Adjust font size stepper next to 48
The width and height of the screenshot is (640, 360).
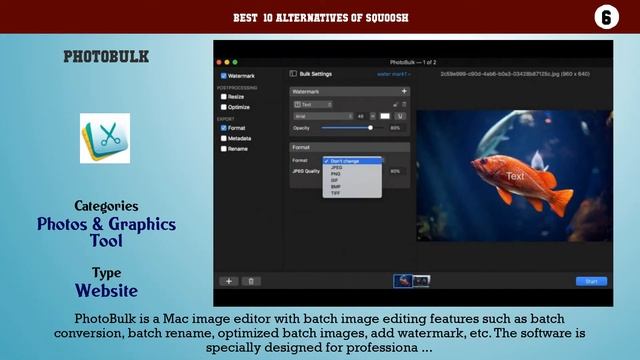point(373,116)
